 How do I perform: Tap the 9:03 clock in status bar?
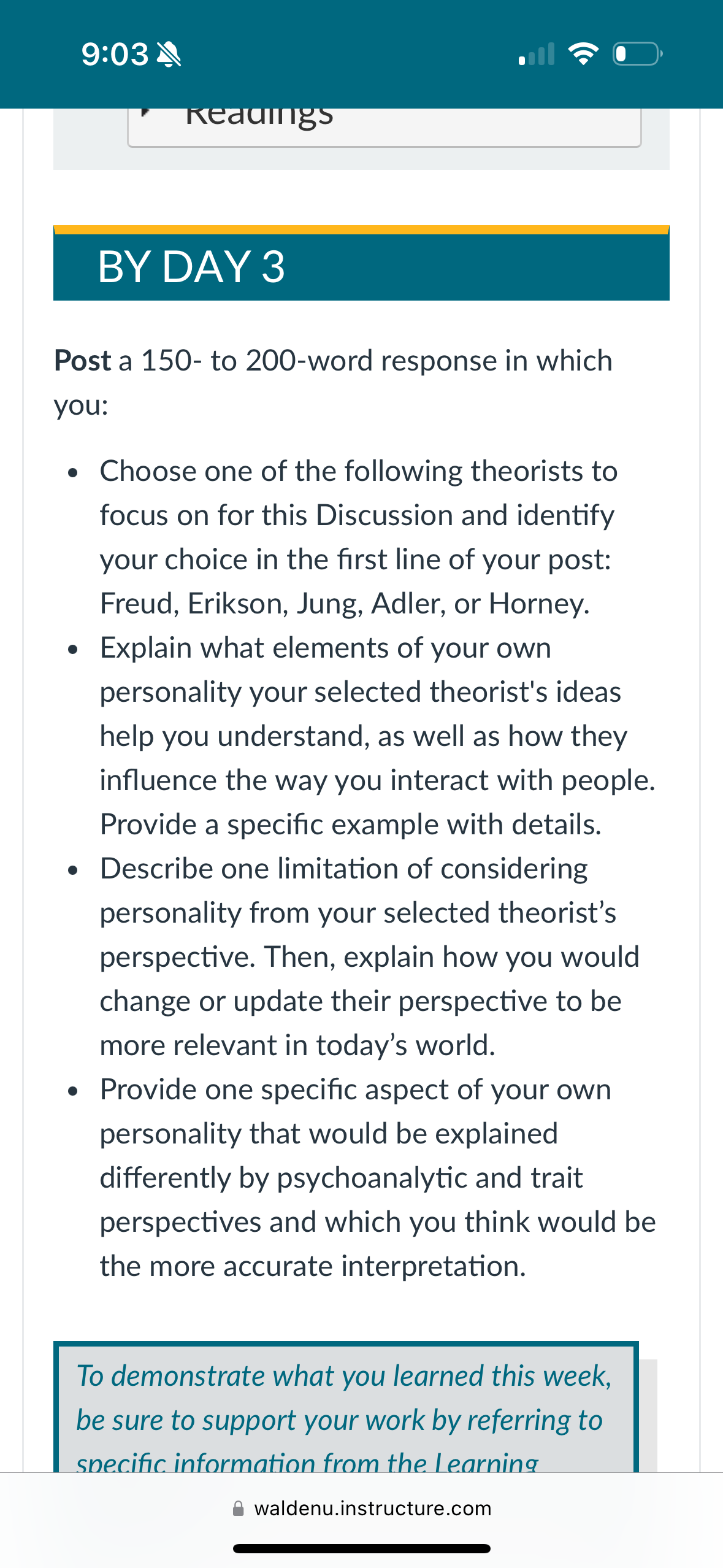[115, 55]
